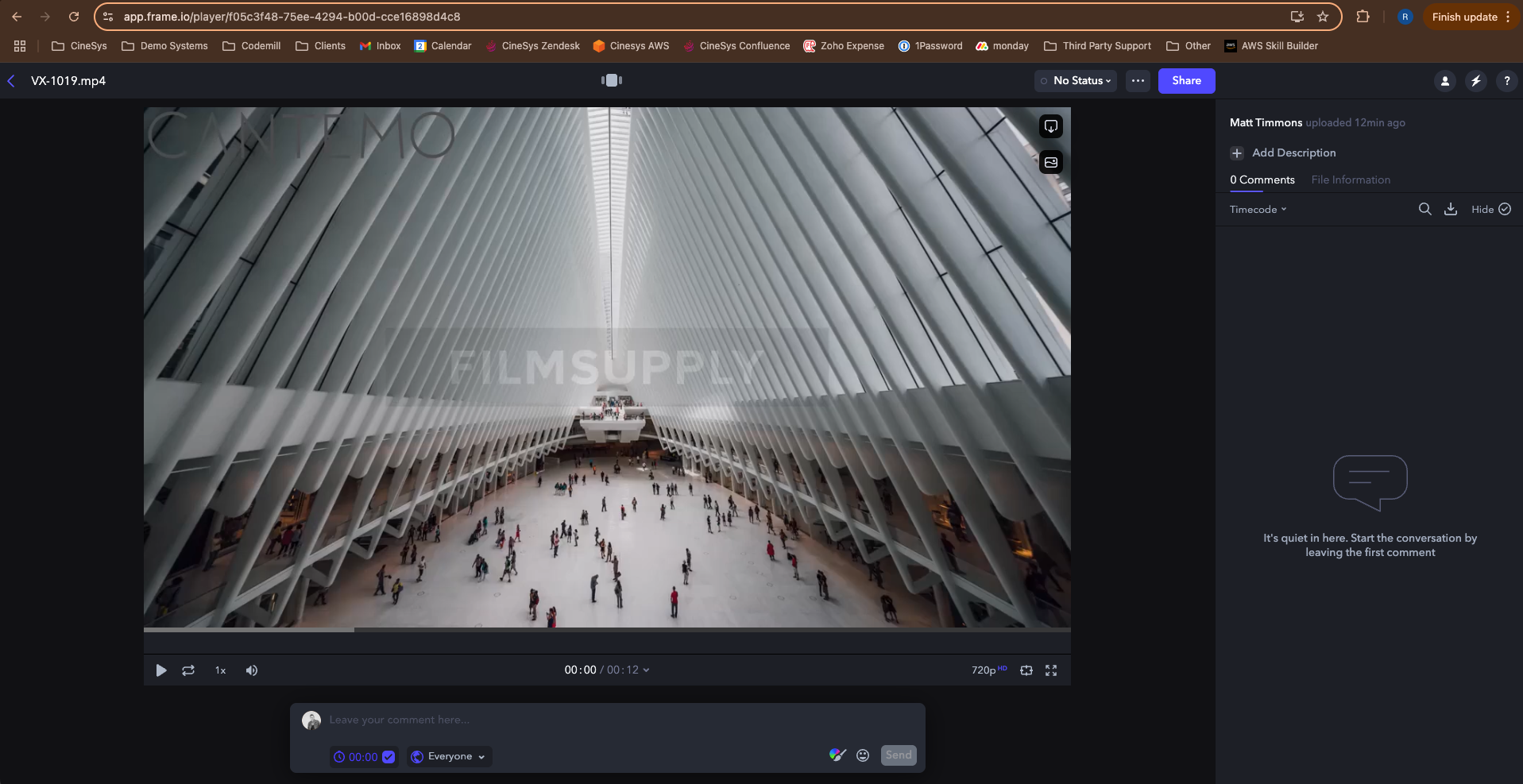Open the user profile icon in Frame.io header
Screen dimensions: 1523x784
click(x=1445, y=81)
